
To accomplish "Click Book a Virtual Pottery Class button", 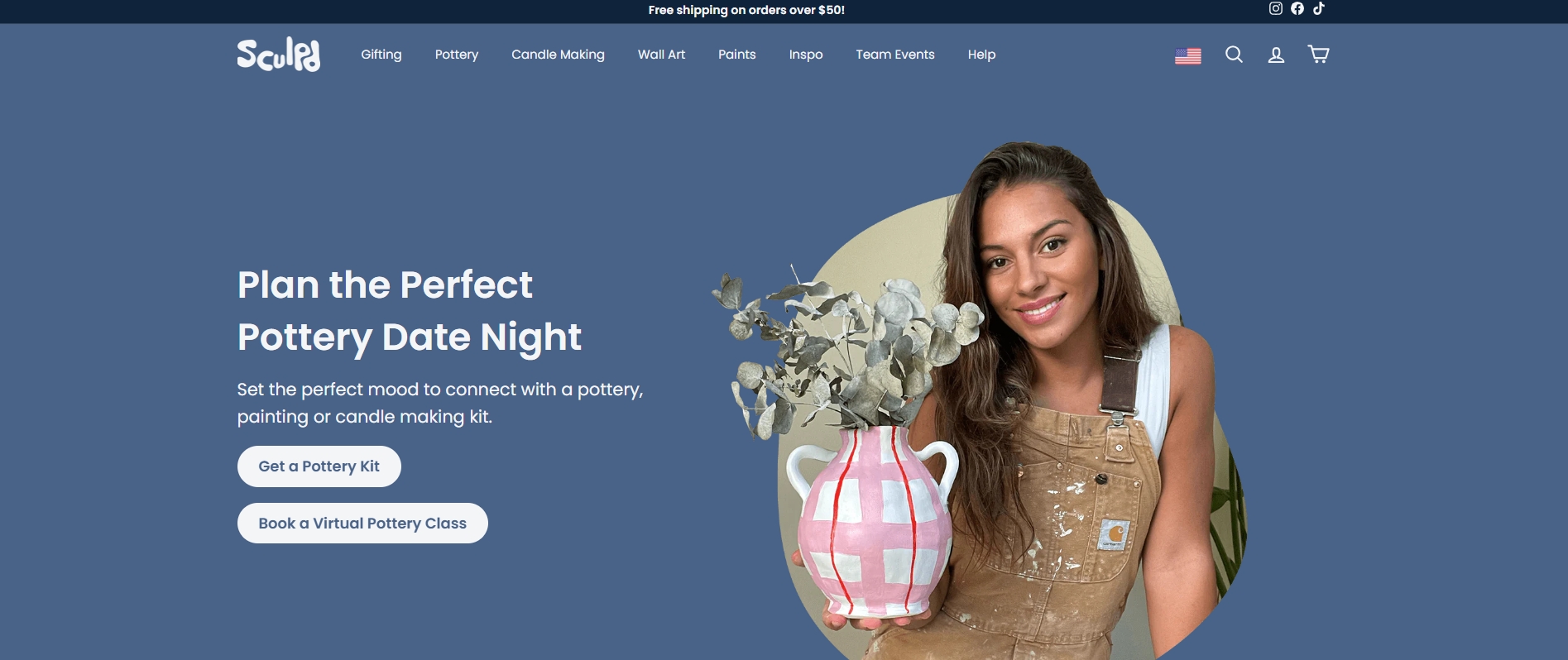I will click(x=362, y=524).
